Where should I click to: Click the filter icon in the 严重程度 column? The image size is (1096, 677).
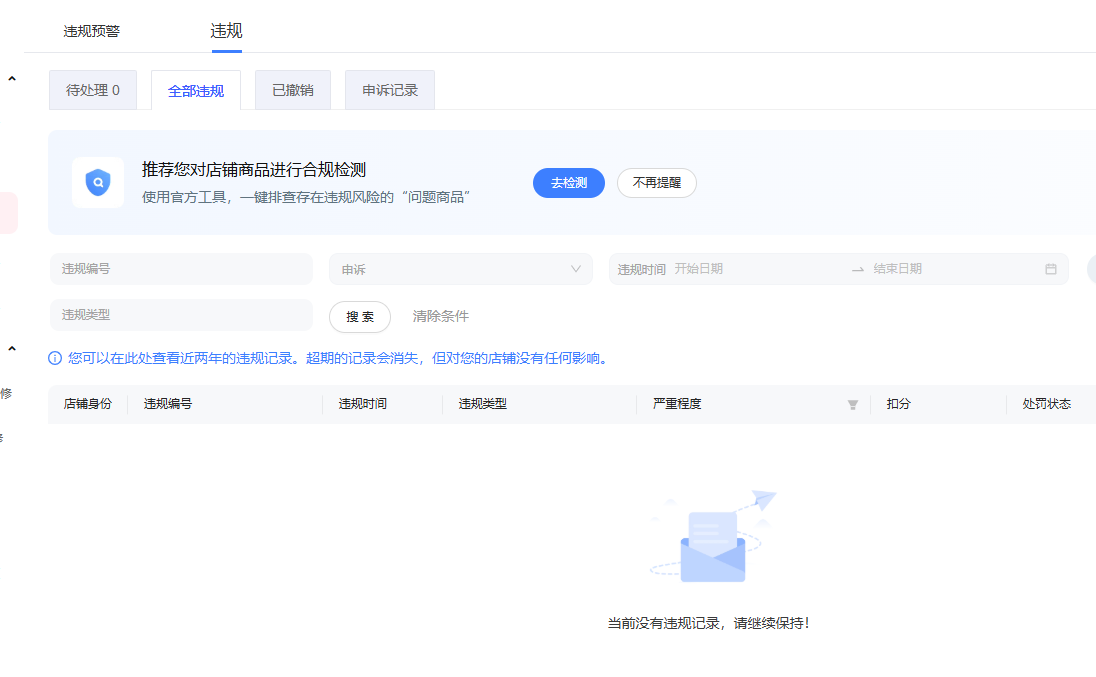(x=852, y=404)
